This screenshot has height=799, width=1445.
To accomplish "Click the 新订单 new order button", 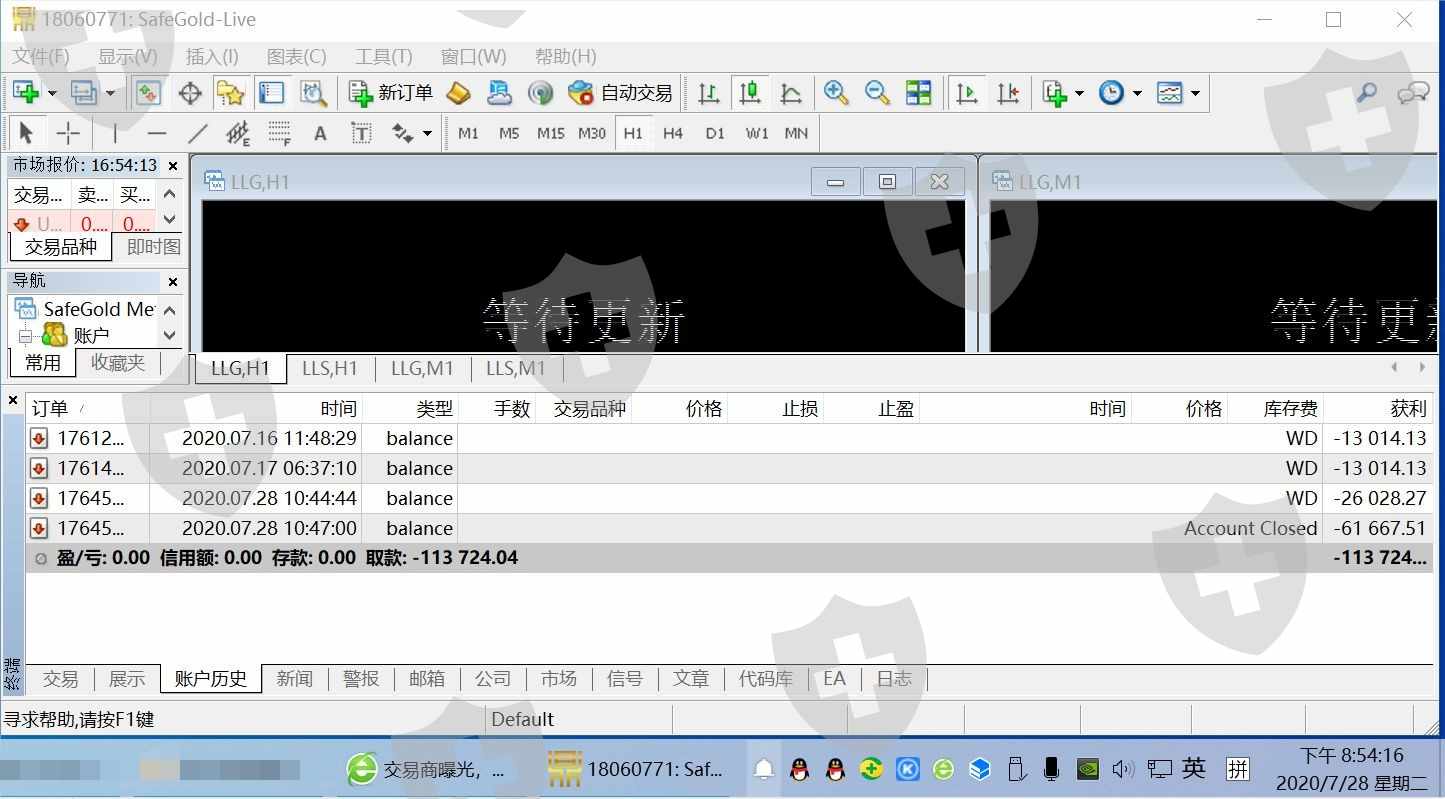I will coord(390,93).
